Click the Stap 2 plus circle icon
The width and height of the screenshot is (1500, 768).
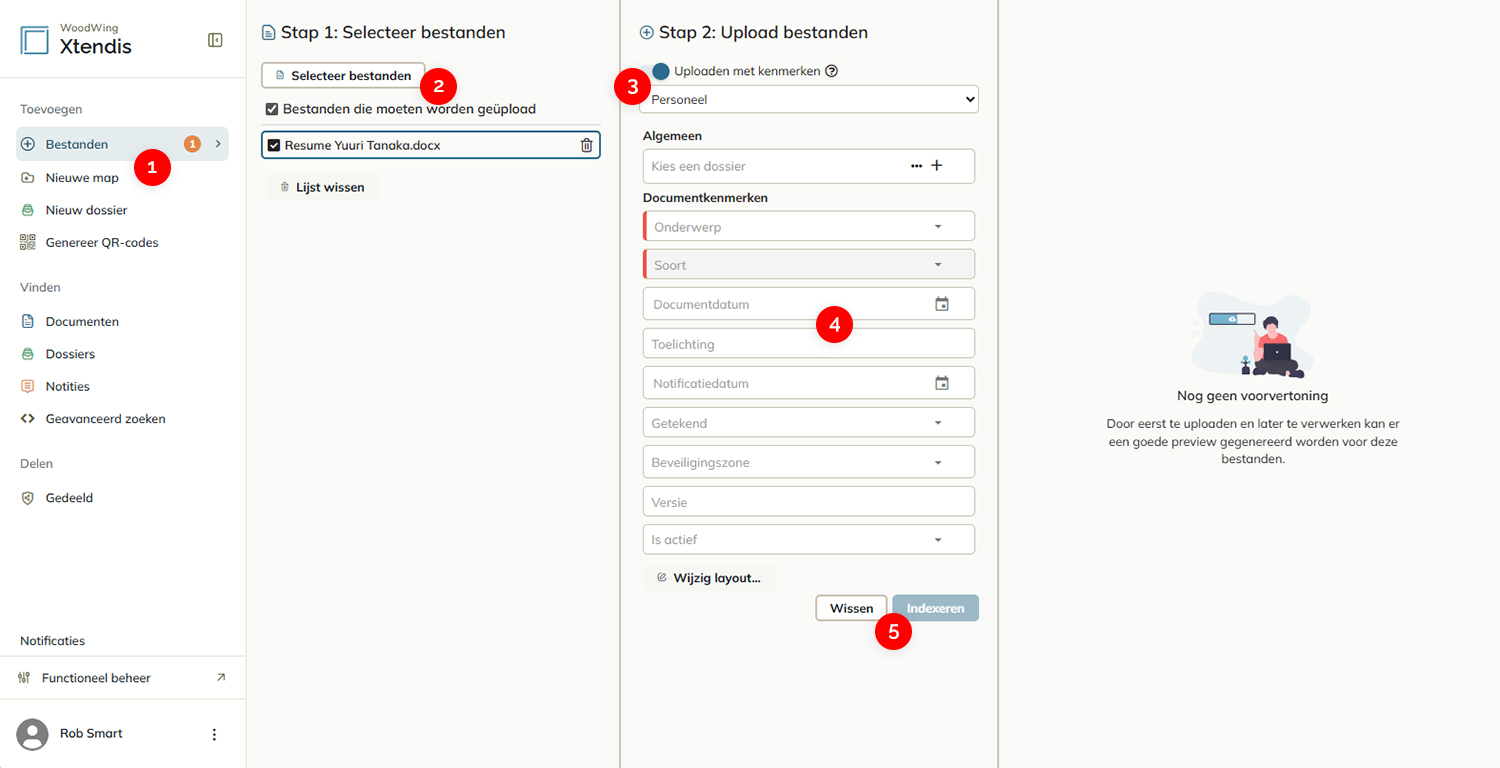pyautogui.click(x=647, y=33)
